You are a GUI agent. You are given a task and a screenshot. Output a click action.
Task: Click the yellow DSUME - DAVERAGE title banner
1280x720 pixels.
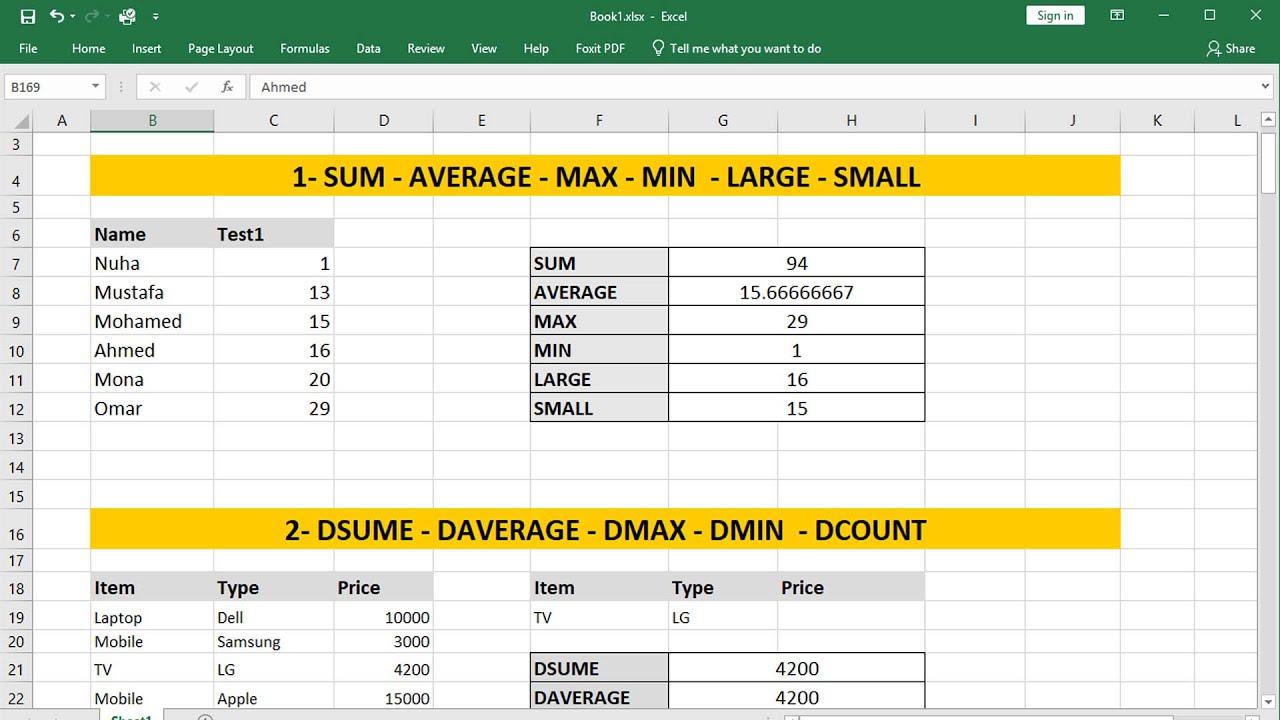(x=605, y=529)
